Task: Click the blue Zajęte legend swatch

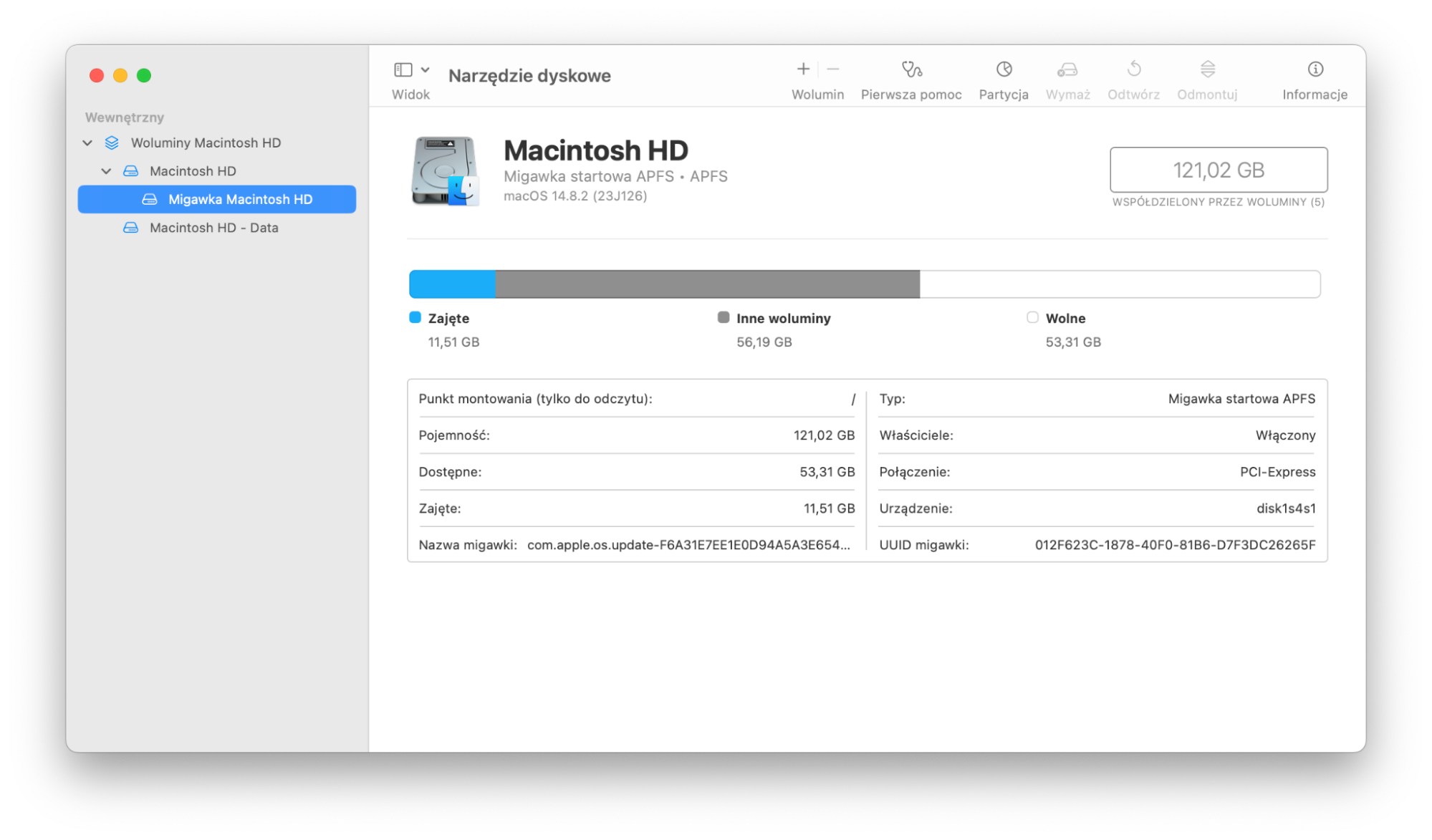Action: (415, 317)
